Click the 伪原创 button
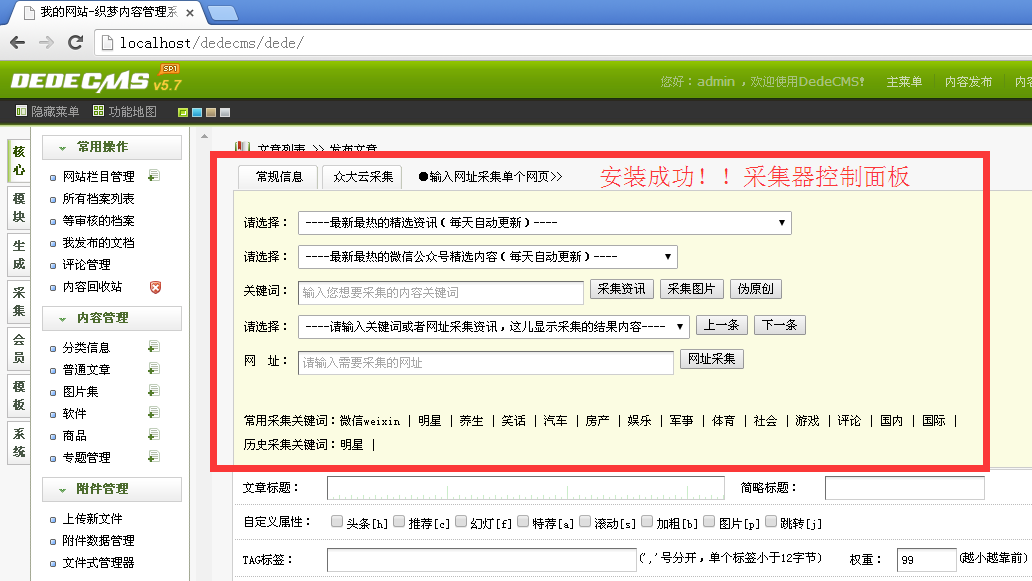Viewport: 1032px width, 581px height. click(756, 289)
